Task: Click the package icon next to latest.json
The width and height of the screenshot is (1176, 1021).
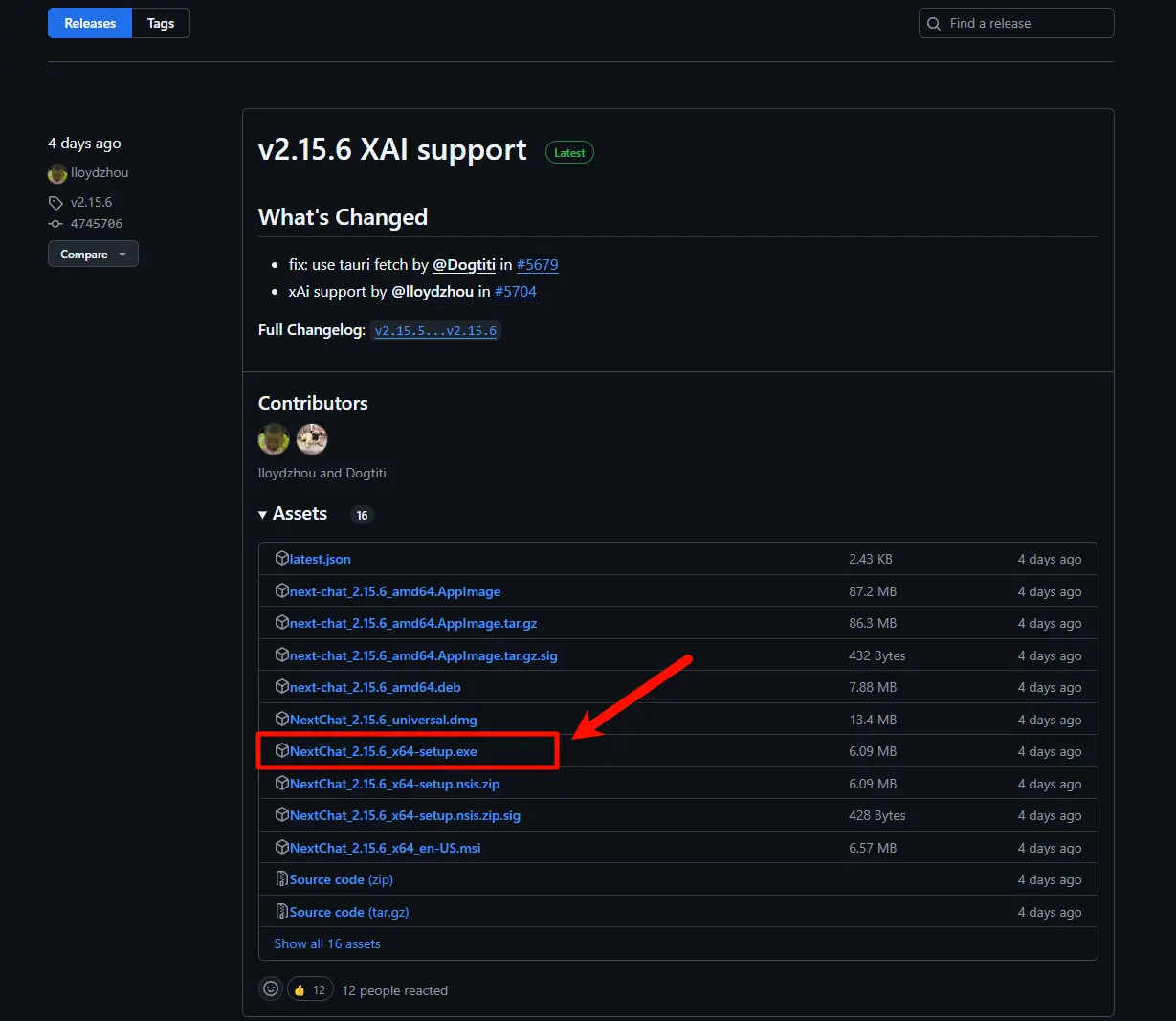Action: 282,559
